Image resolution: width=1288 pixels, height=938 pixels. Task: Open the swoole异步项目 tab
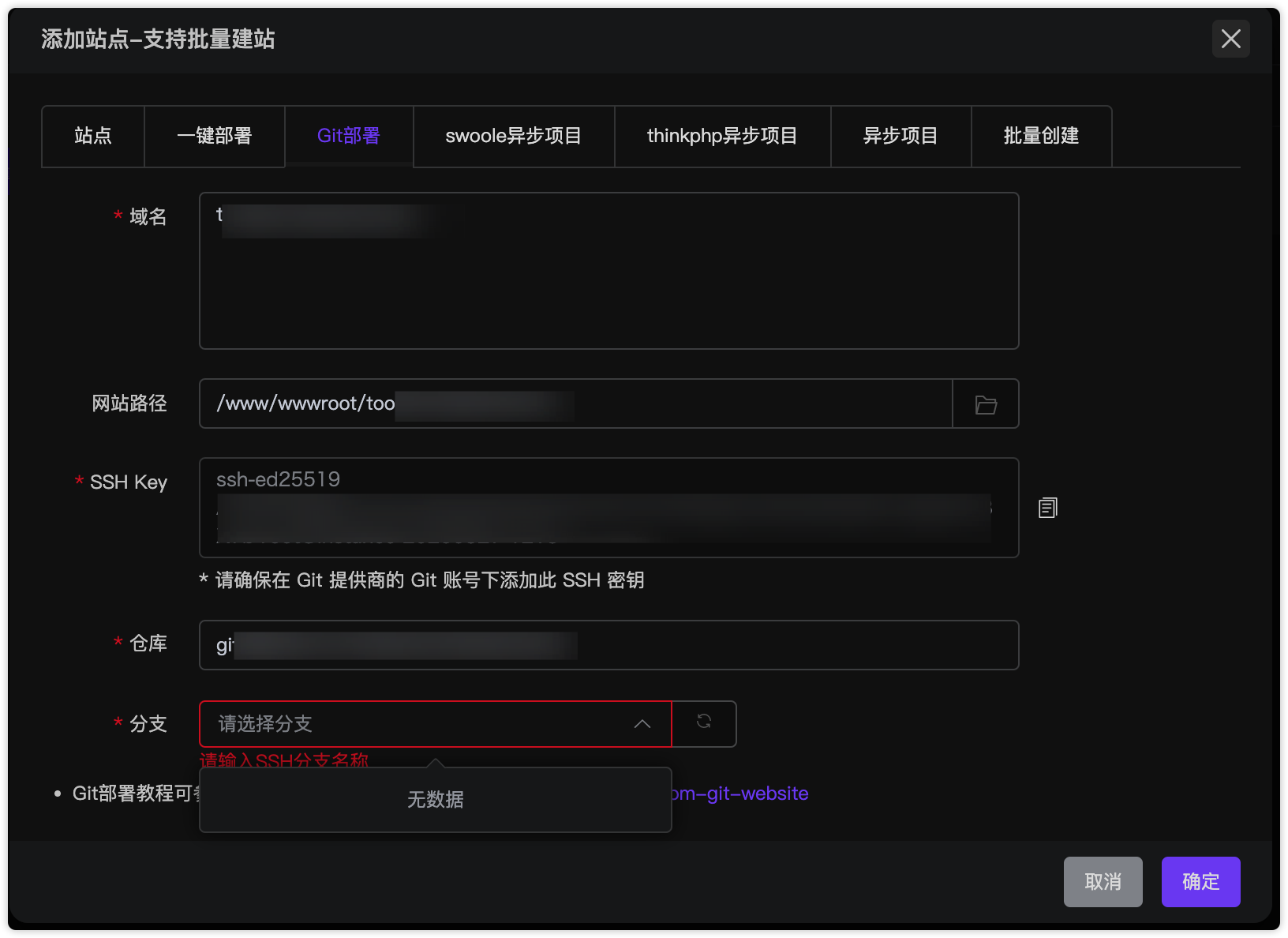point(514,136)
